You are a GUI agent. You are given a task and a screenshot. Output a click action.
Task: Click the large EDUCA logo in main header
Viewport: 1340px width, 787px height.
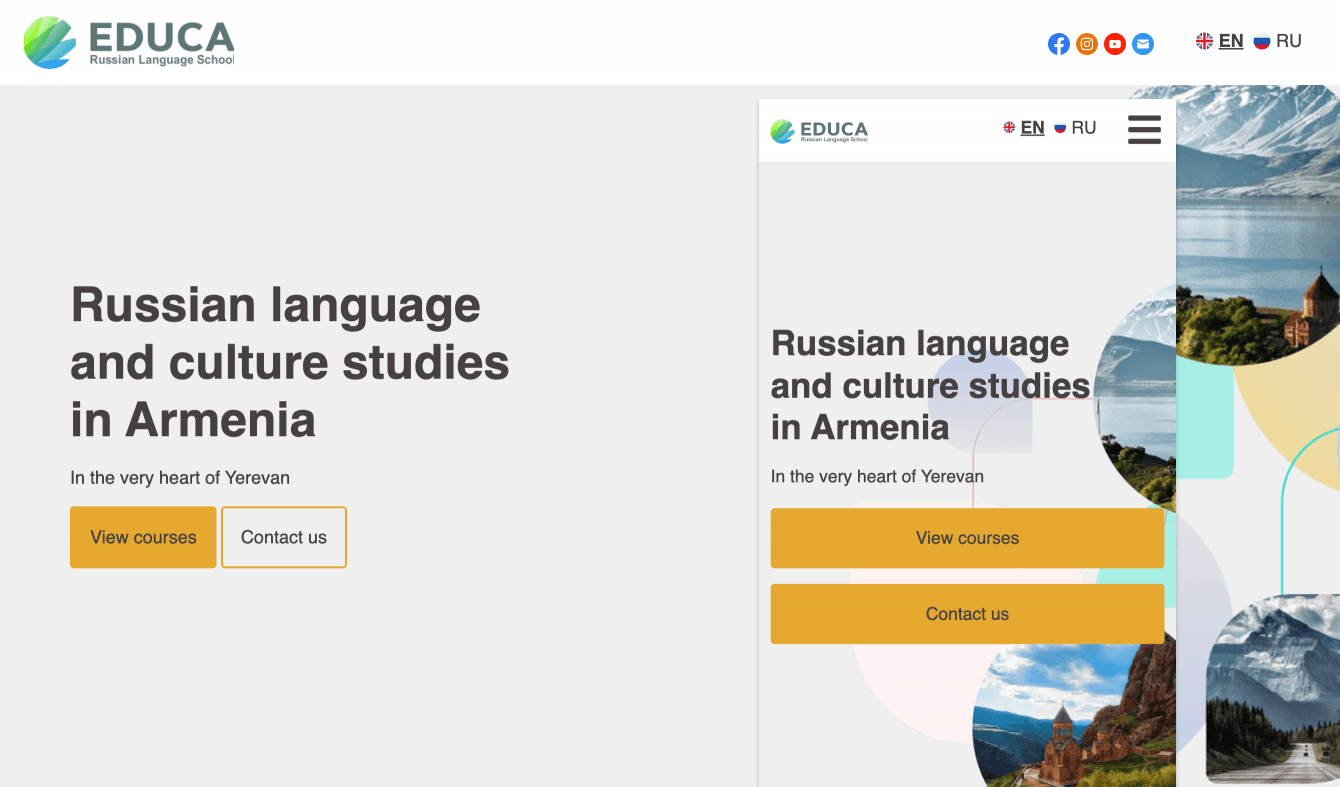(129, 43)
